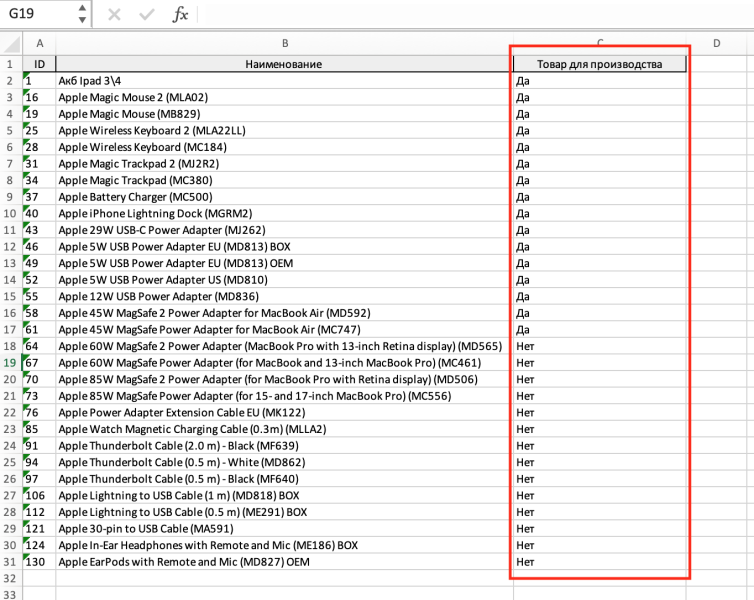Viewport: 754px width, 600px height.
Task: Select cell Apple 5W USB Power Adapter EU BOX
Action: pyautogui.click(x=285, y=247)
